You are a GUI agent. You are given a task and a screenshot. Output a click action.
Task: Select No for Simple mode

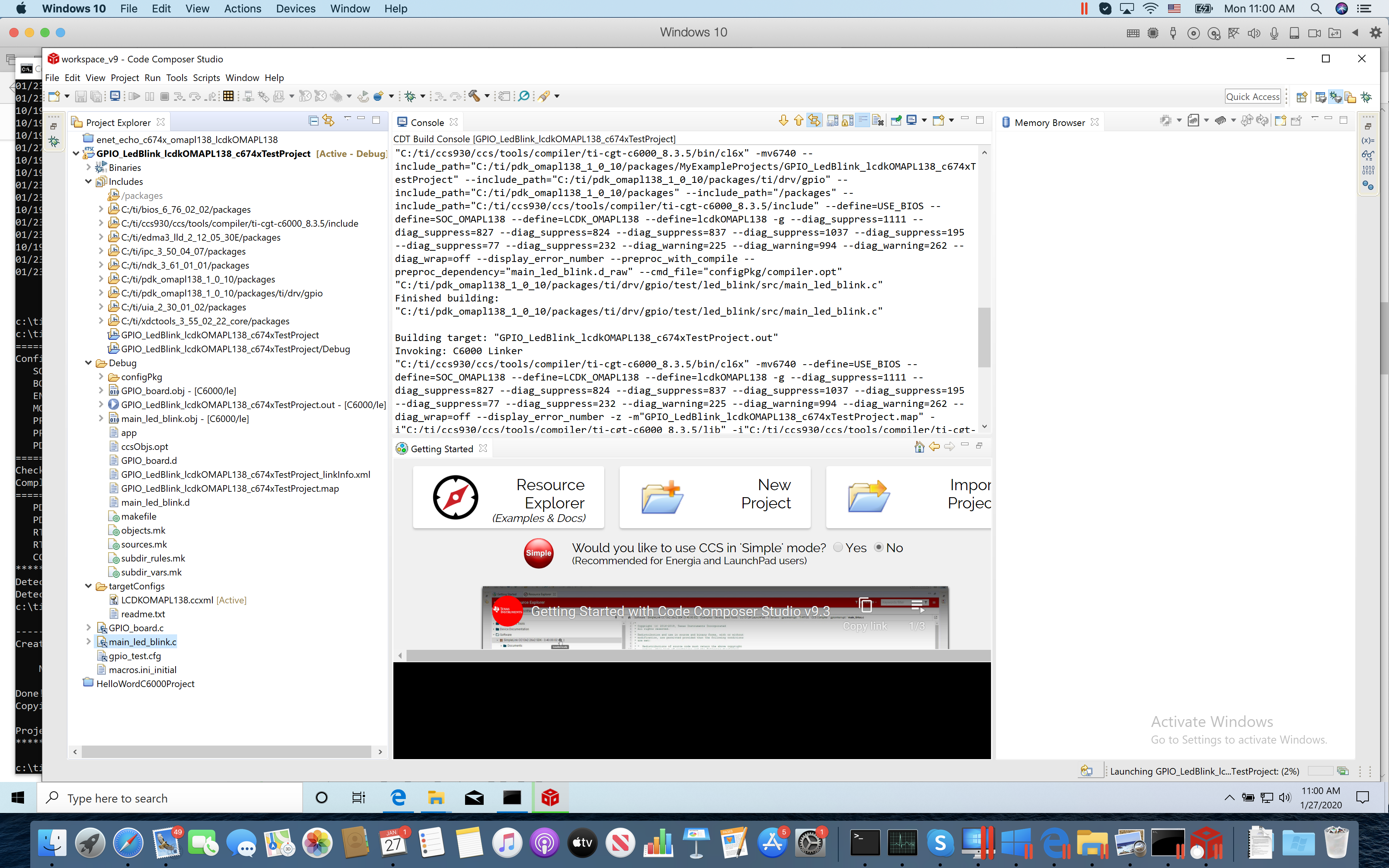pyautogui.click(x=879, y=547)
